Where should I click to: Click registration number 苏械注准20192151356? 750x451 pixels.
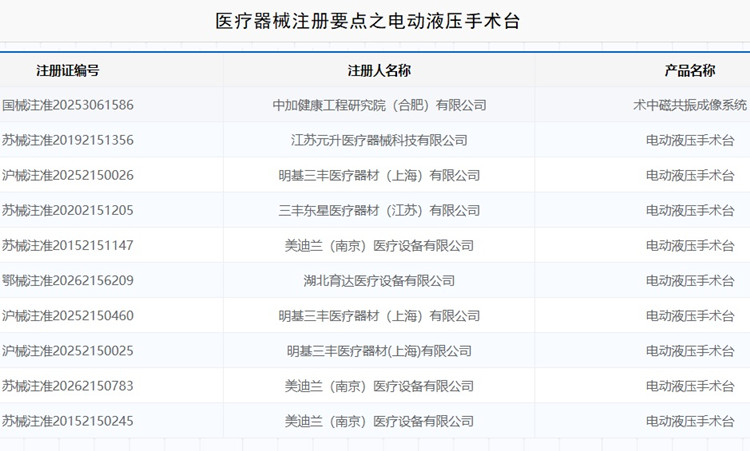coord(68,140)
